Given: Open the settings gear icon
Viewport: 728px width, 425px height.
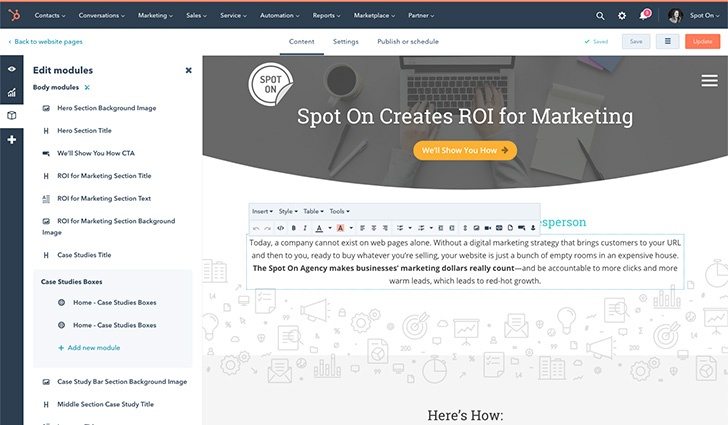Looking at the screenshot, I should (622, 16).
